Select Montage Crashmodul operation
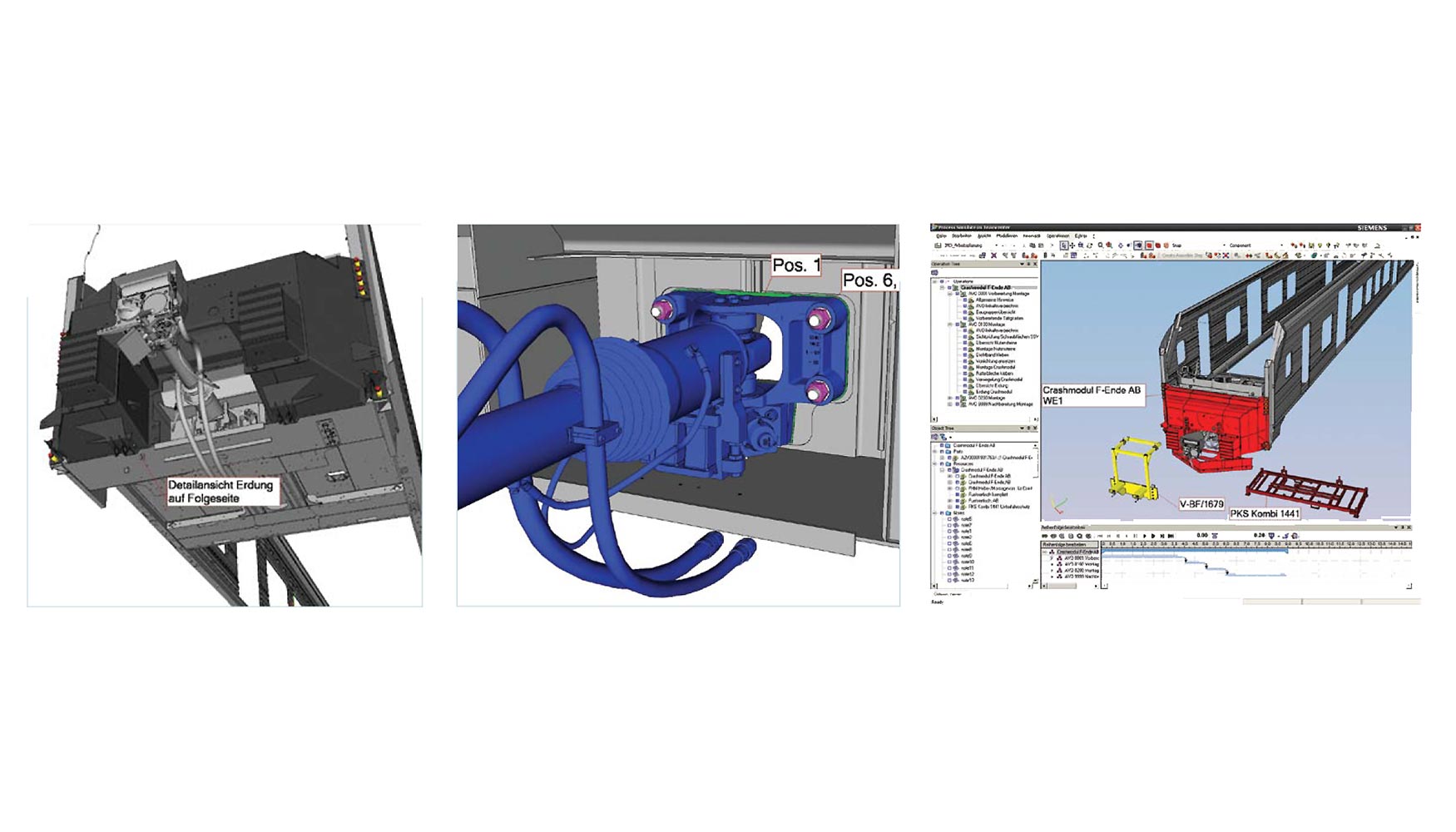 [x=995, y=367]
